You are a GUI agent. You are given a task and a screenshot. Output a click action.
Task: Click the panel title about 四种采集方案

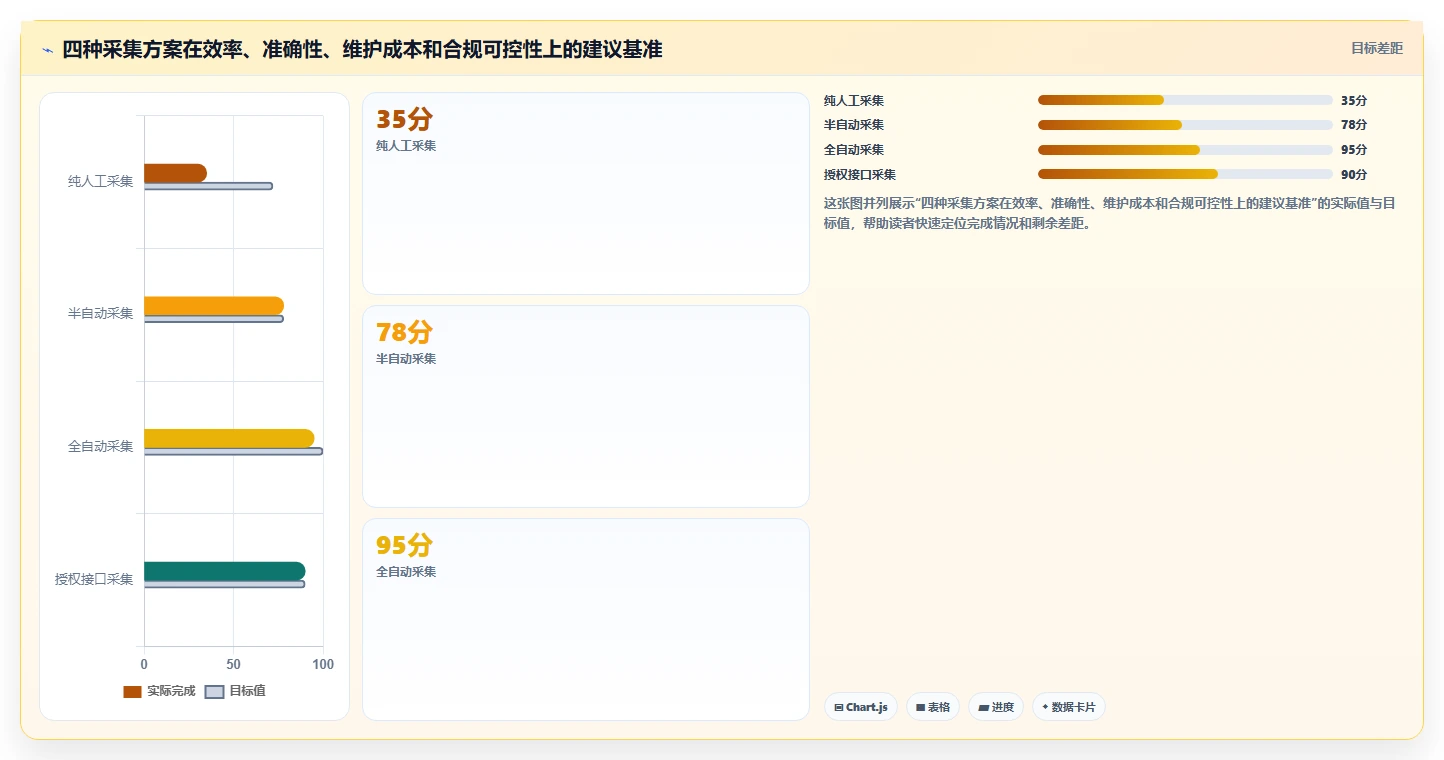click(x=362, y=49)
